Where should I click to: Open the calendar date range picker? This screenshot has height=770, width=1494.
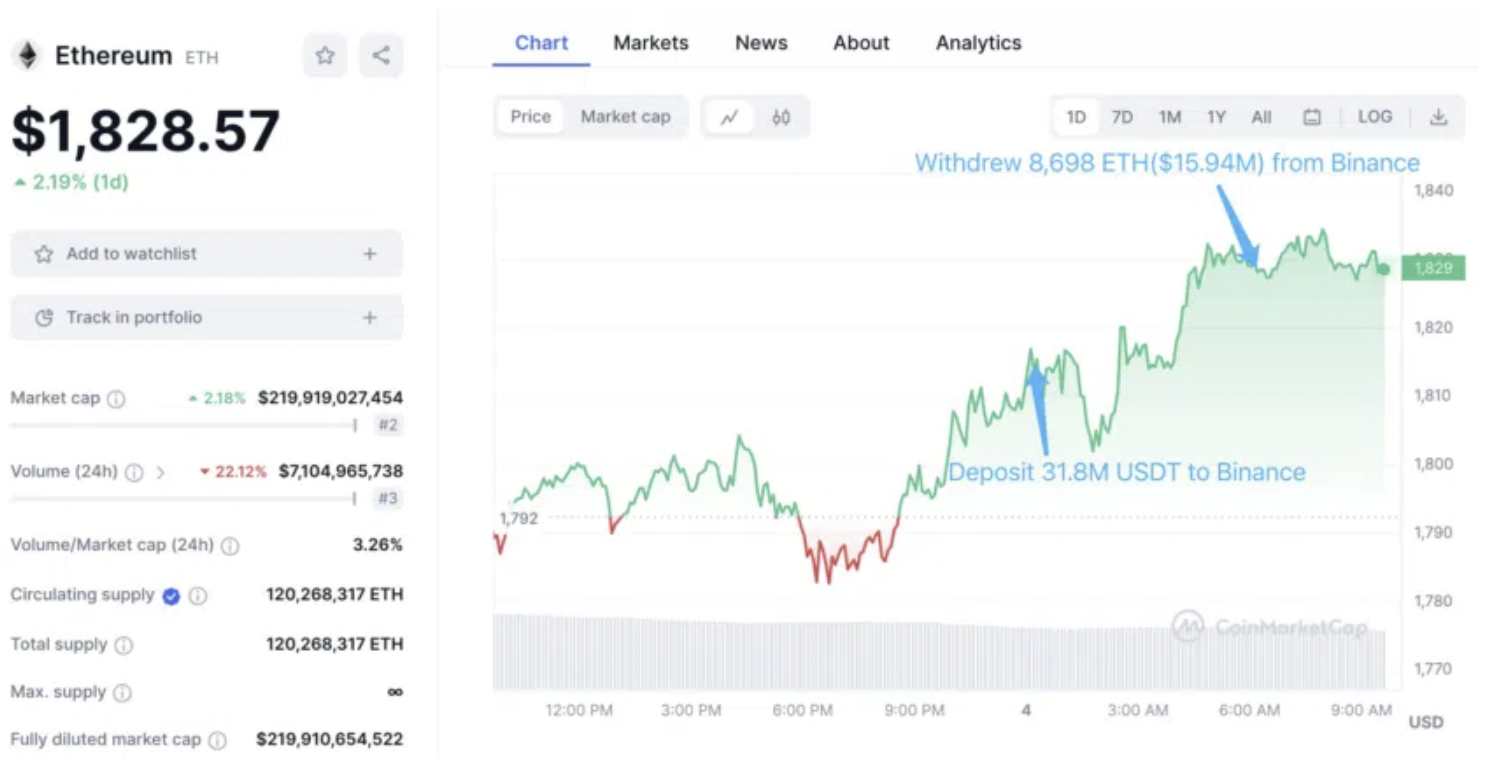pyautogui.click(x=1312, y=117)
